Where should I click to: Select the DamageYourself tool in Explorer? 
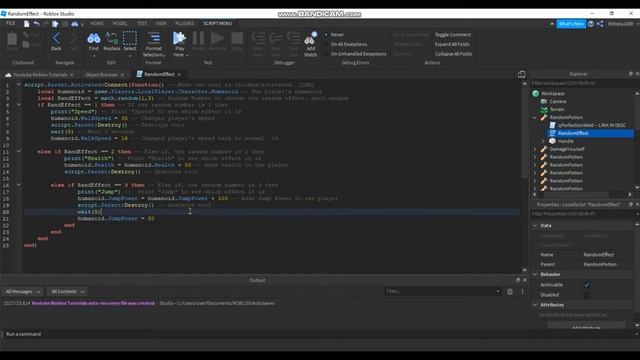(567, 149)
